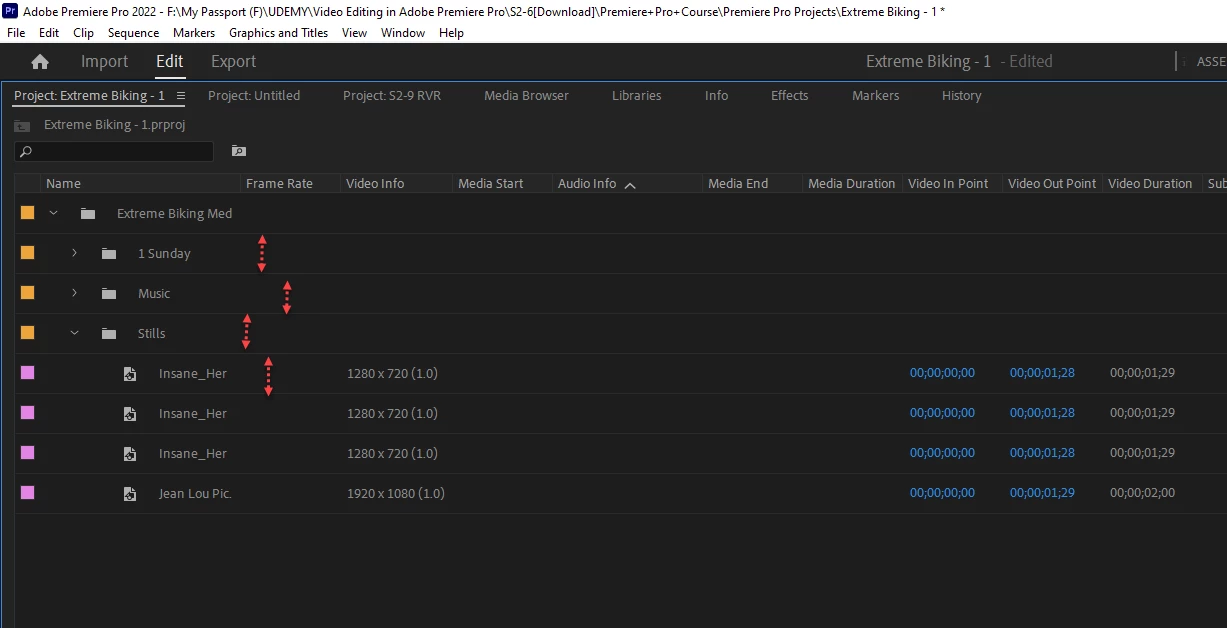Collapse the Extreme Biking Med bin

54,213
